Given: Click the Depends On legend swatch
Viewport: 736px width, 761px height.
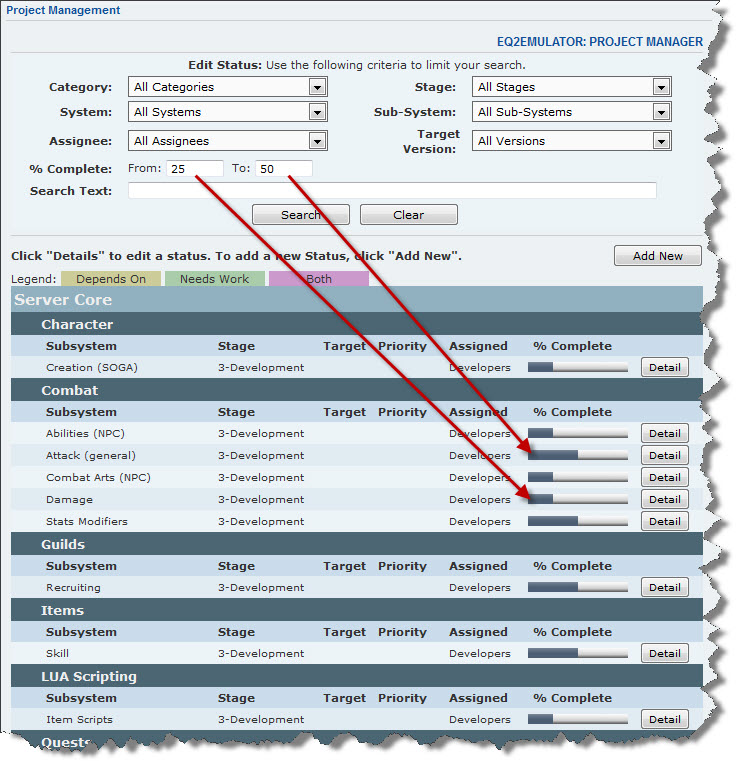Looking at the screenshot, I should pyautogui.click(x=111, y=279).
